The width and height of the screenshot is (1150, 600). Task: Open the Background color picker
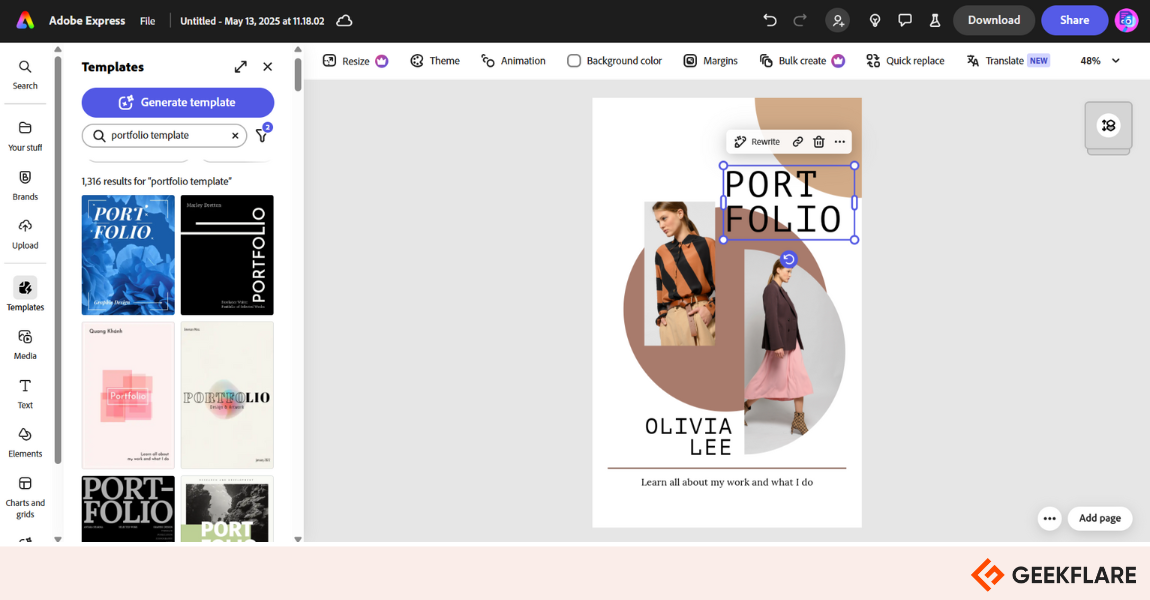(614, 60)
